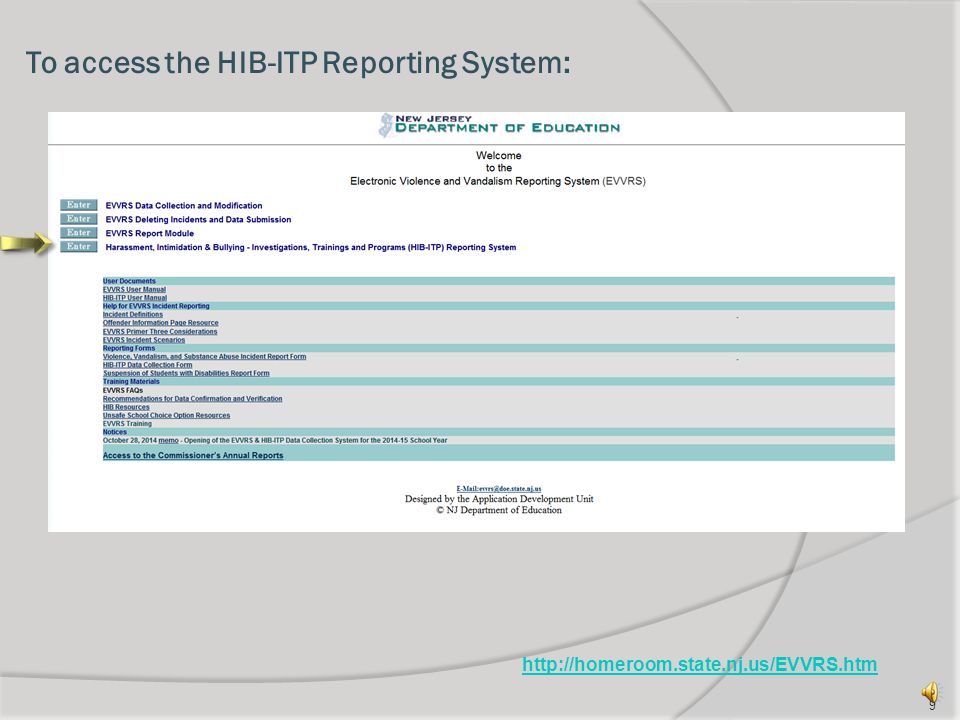Viewport: 960px width, 720px height.
Task: Click Enter button for Deleting Incidents
Action: click(78, 219)
